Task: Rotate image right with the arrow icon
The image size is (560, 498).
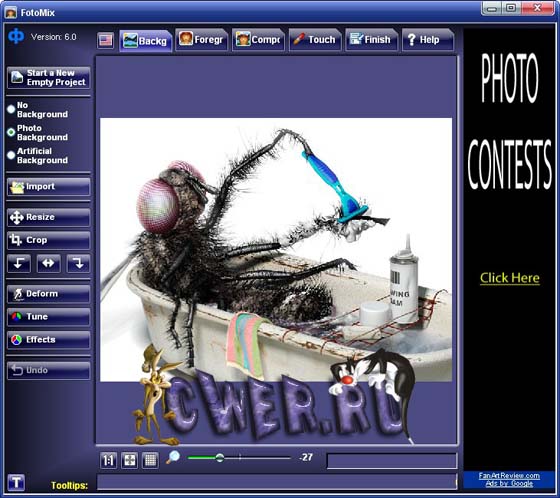Action: (x=78, y=264)
